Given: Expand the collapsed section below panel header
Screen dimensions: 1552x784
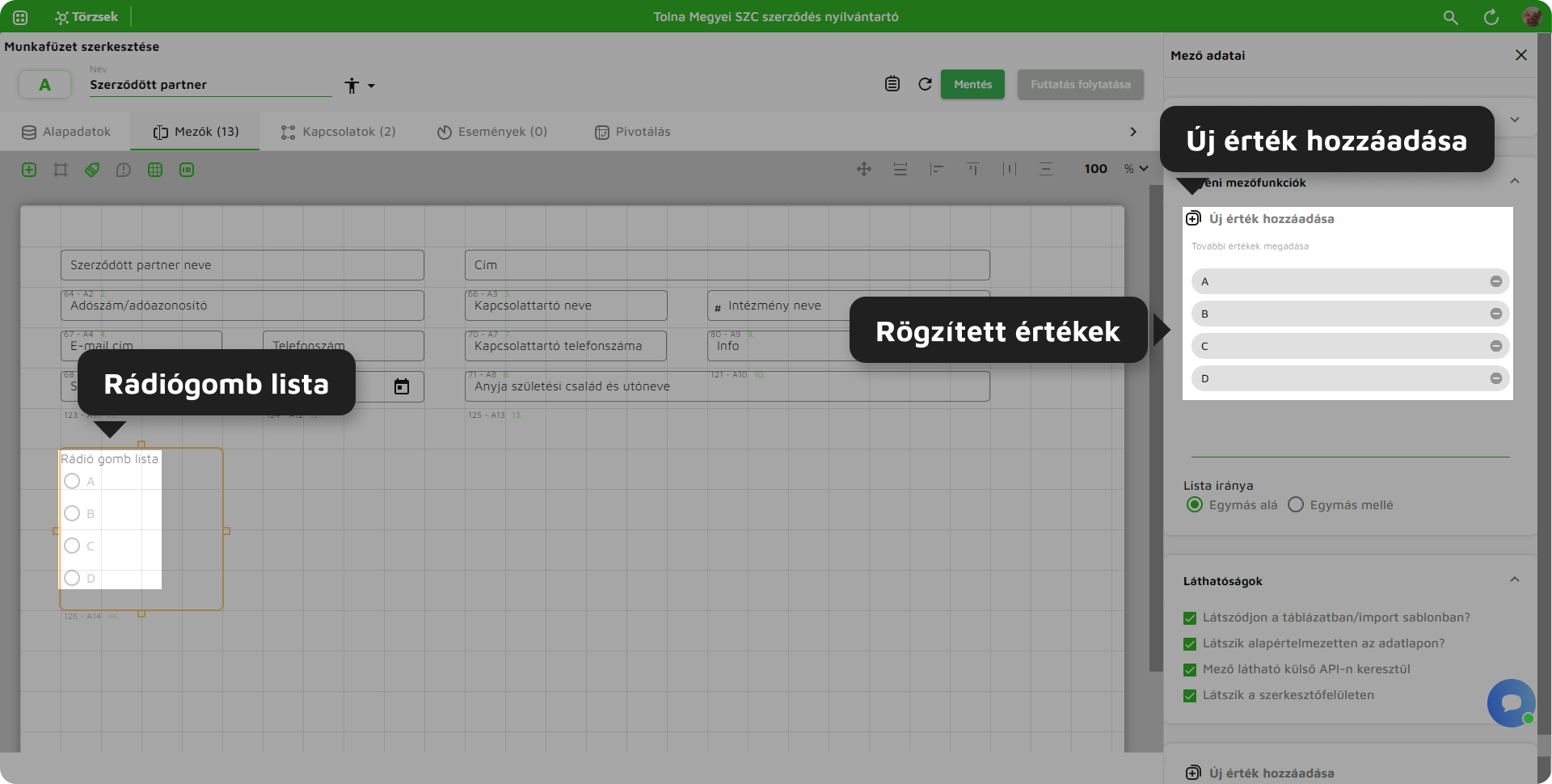Looking at the screenshot, I should pyautogui.click(x=1515, y=120).
